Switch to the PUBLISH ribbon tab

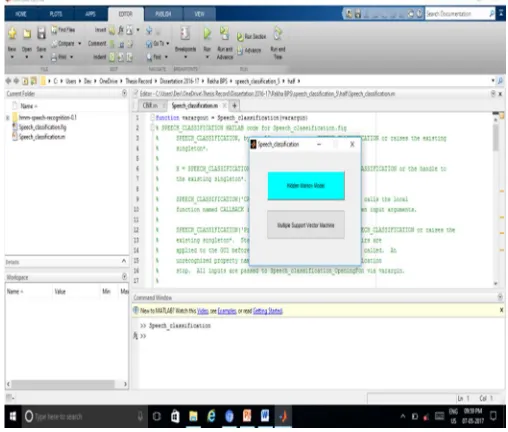tap(163, 14)
